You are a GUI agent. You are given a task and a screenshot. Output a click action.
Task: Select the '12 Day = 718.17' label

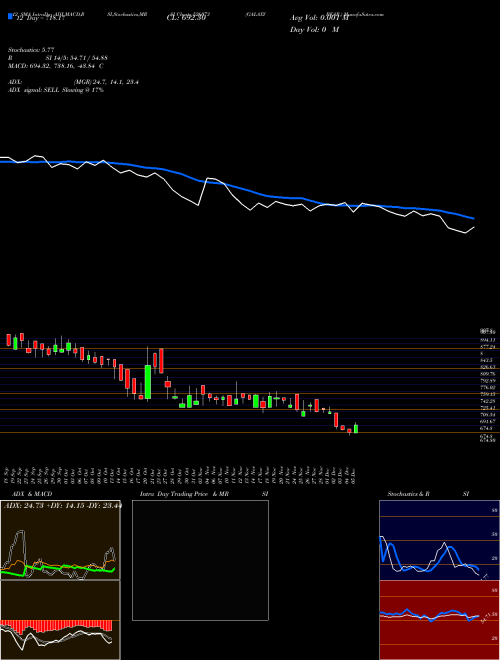[39, 19]
